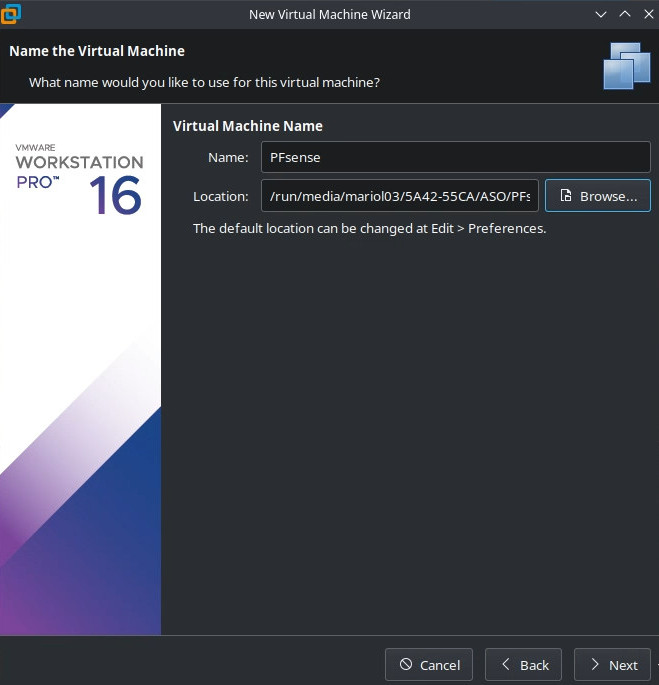
Task: Focus the Name field containing PFsense
Action: tap(455, 157)
